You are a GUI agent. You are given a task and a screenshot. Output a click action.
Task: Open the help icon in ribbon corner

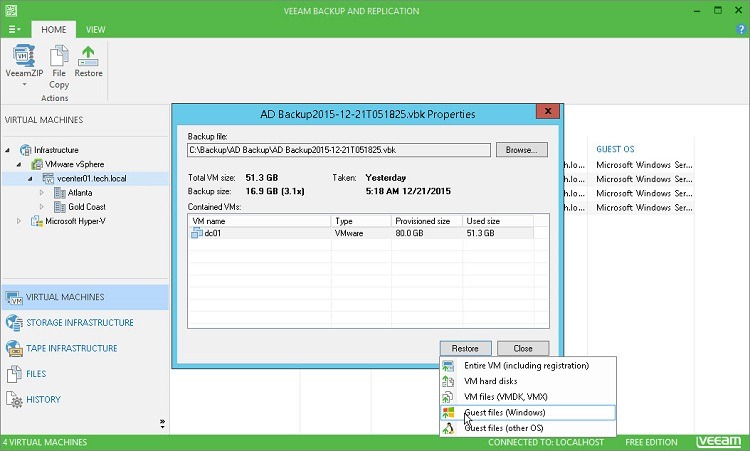740,29
